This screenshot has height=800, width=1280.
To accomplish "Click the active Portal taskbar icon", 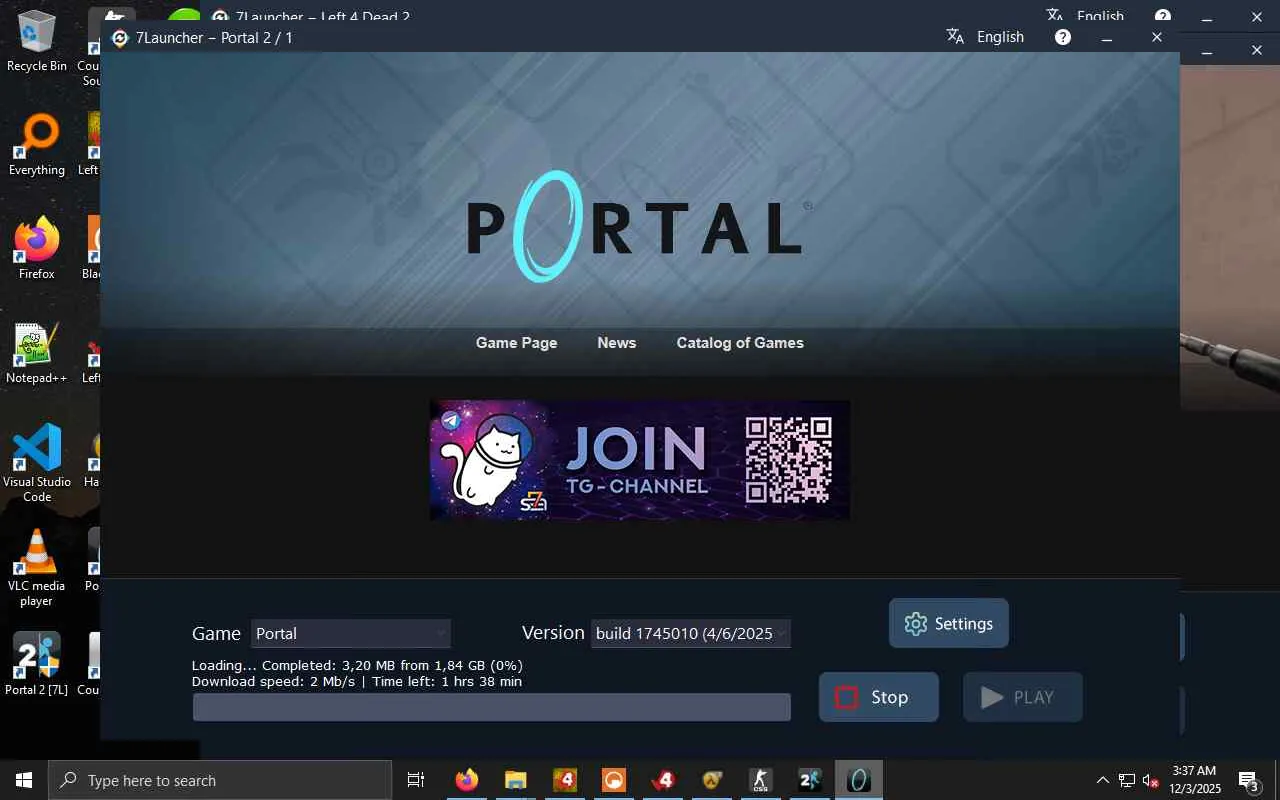I will click(859, 780).
